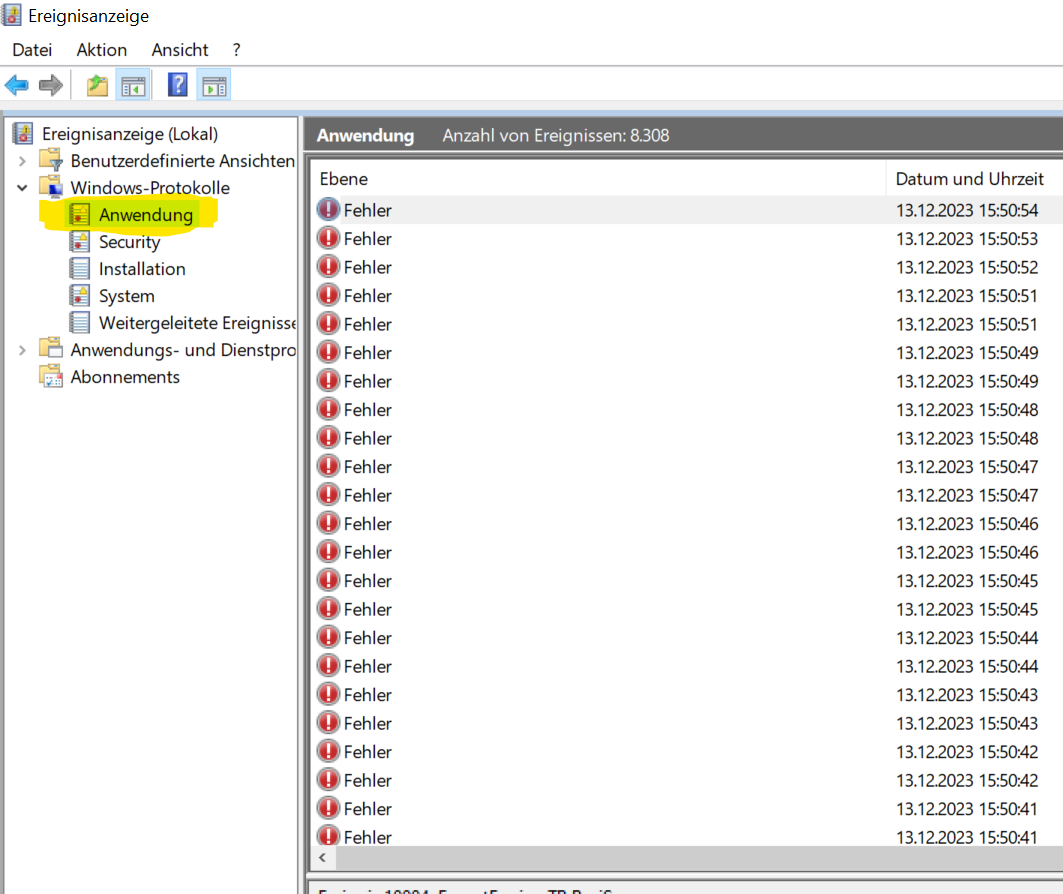Go back with the blue arrow

[16, 85]
